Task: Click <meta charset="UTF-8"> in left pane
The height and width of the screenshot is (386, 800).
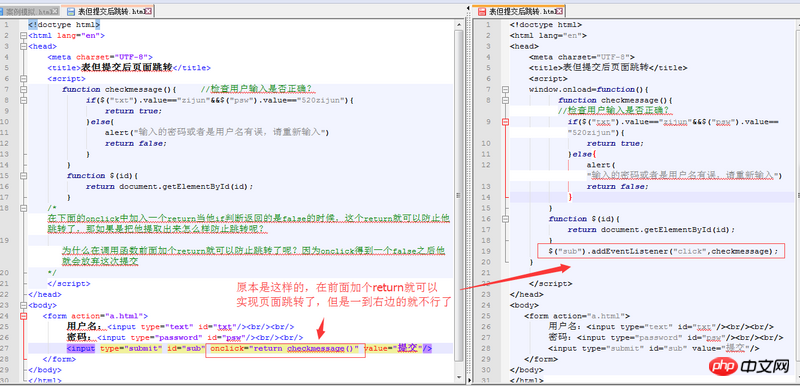Action: [100, 57]
